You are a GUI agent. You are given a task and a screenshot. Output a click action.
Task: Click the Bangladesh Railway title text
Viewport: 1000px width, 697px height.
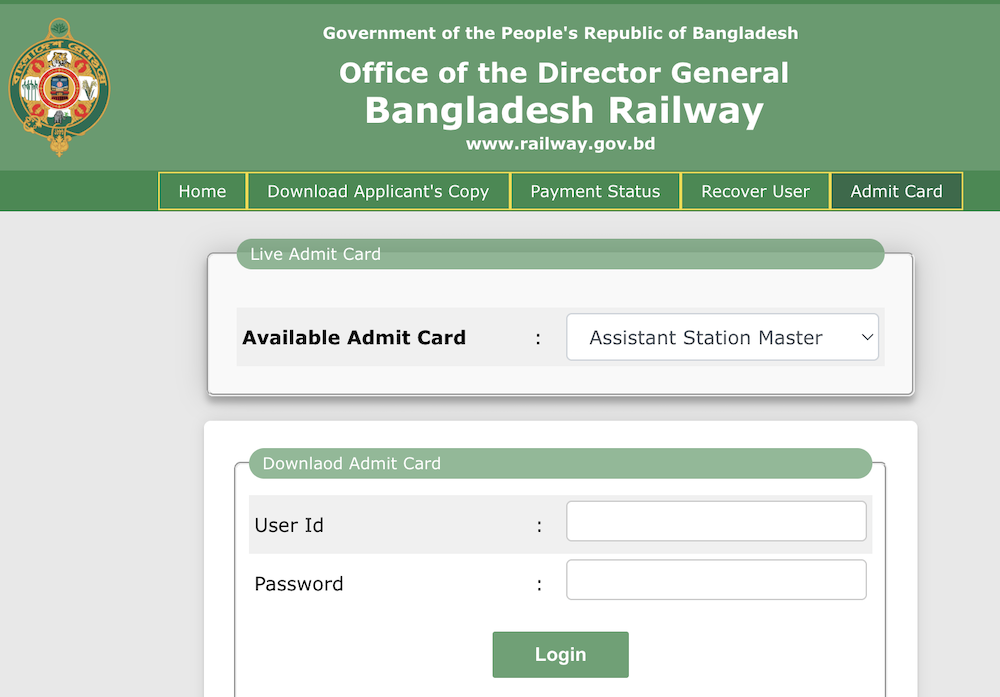[x=564, y=110]
